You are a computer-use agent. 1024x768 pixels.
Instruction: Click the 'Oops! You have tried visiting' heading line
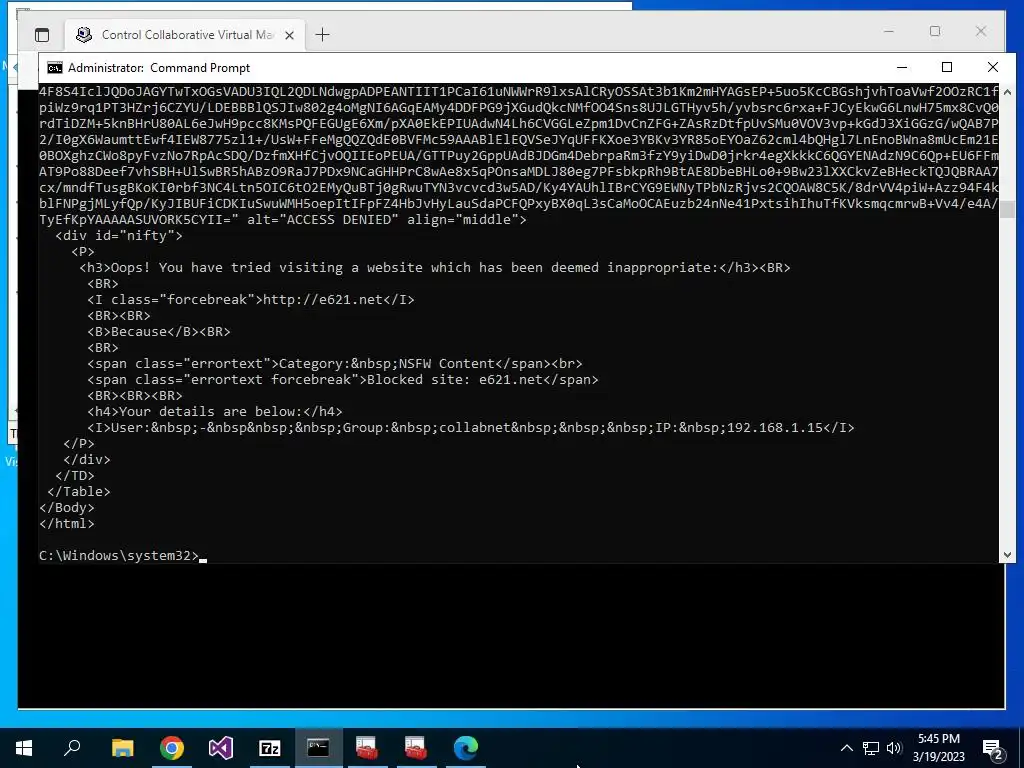tap(435, 268)
